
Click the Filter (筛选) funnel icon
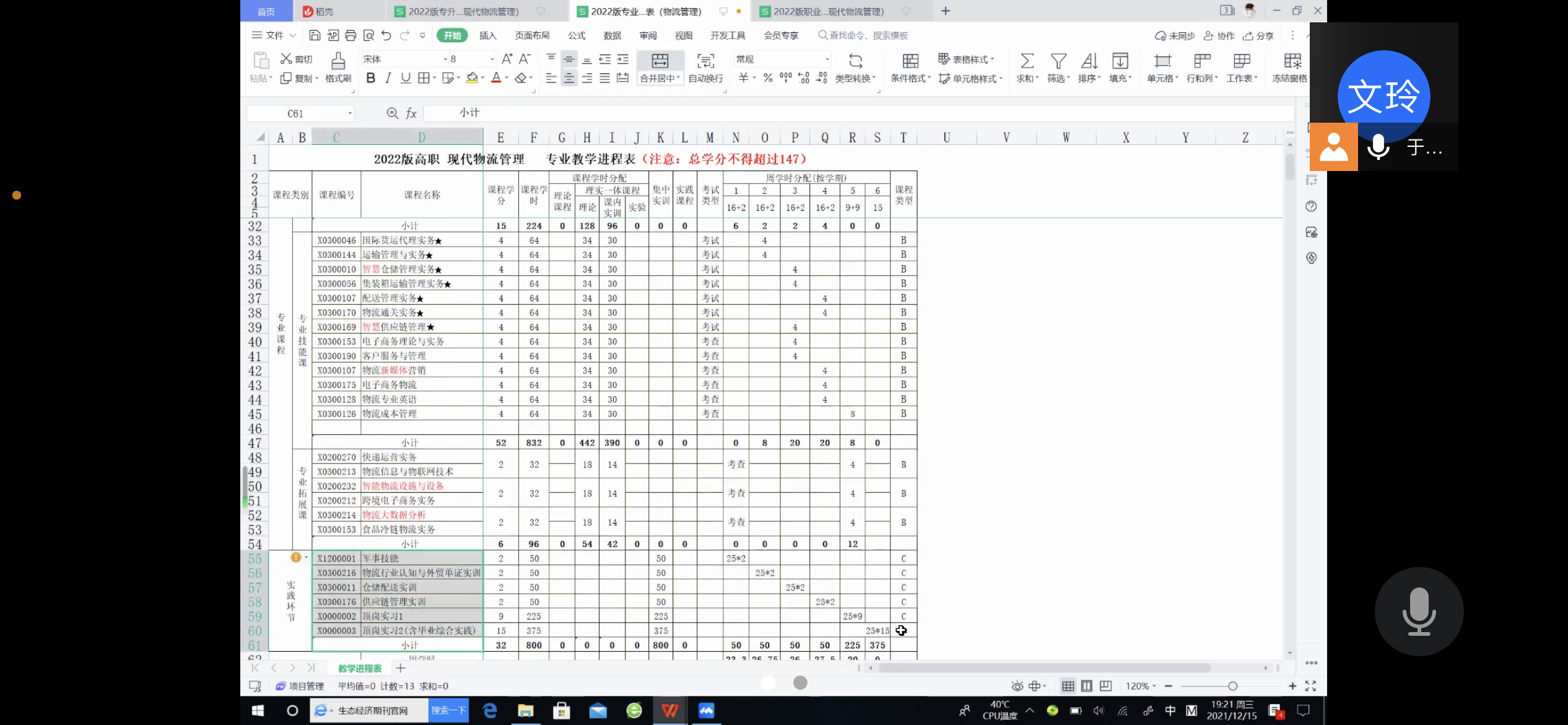(1058, 61)
